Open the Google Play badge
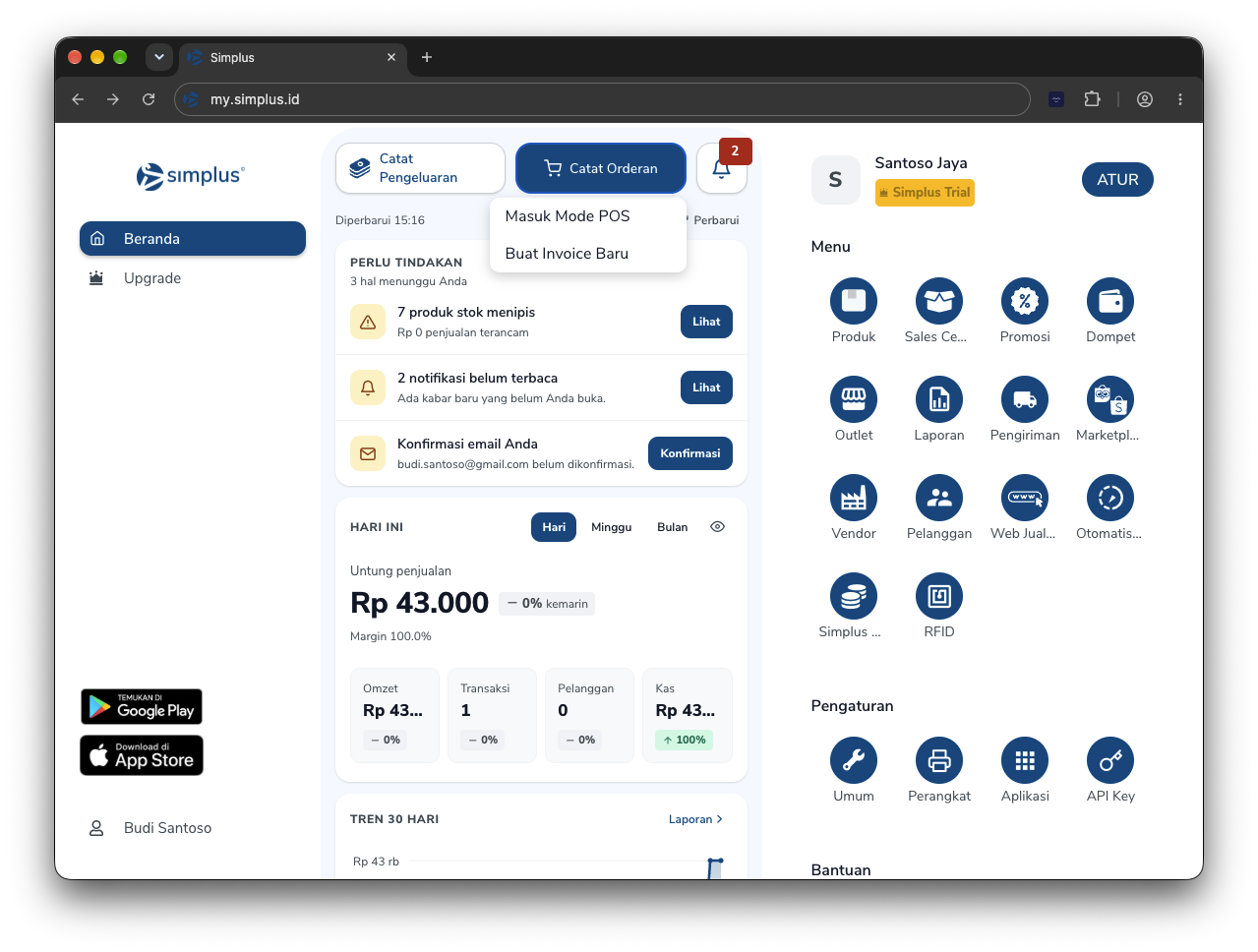Image resolution: width=1258 pixels, height=952 pixels. 142,707
